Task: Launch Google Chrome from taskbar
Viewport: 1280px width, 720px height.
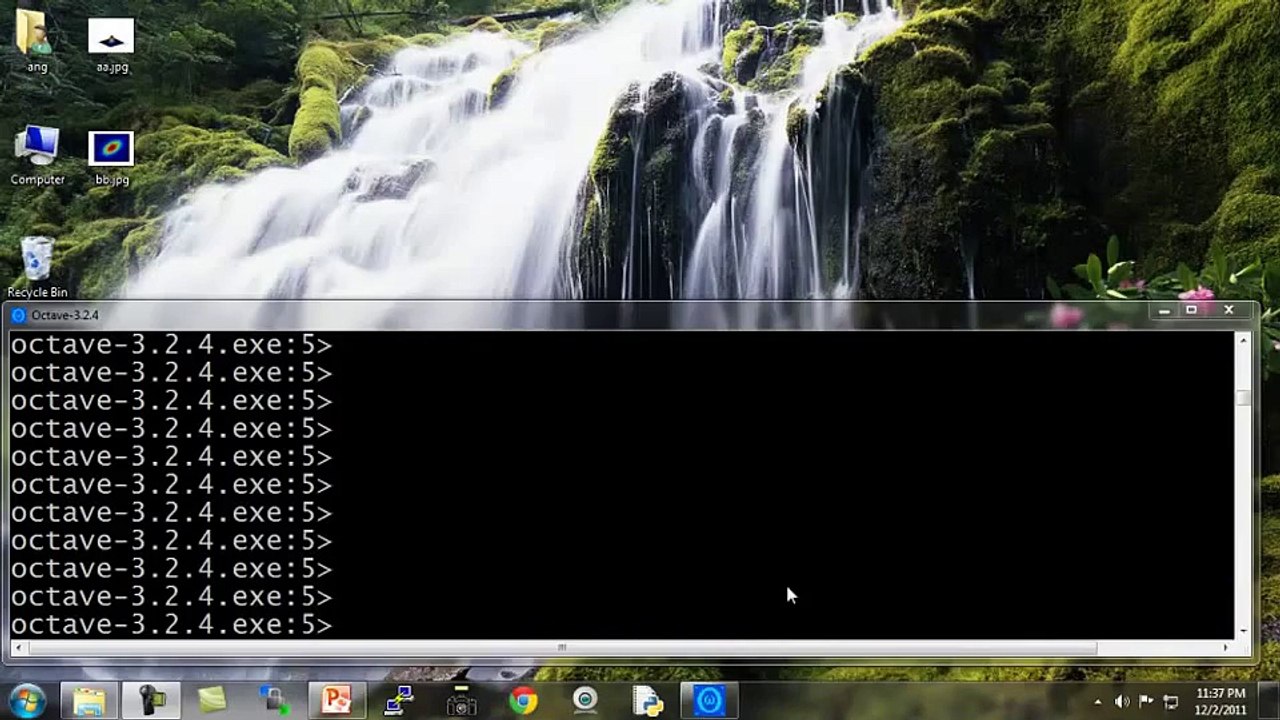Action: 523,700
